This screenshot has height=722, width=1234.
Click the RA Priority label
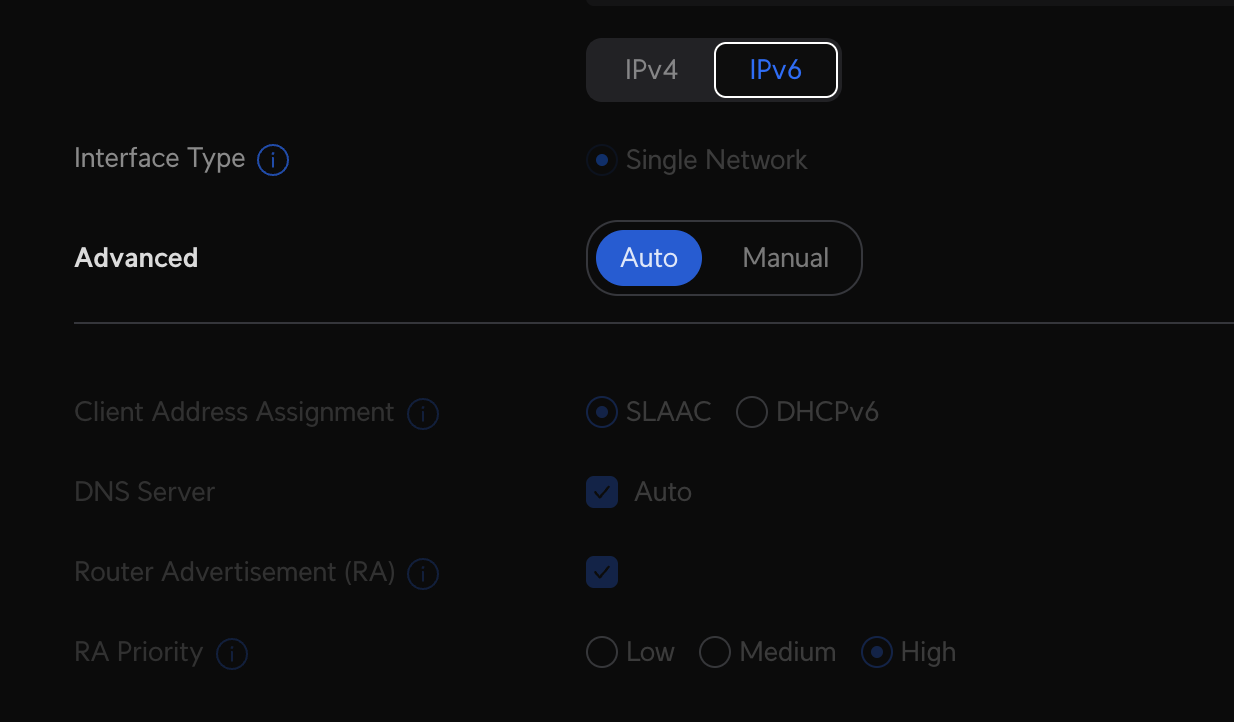coord(138,652)
